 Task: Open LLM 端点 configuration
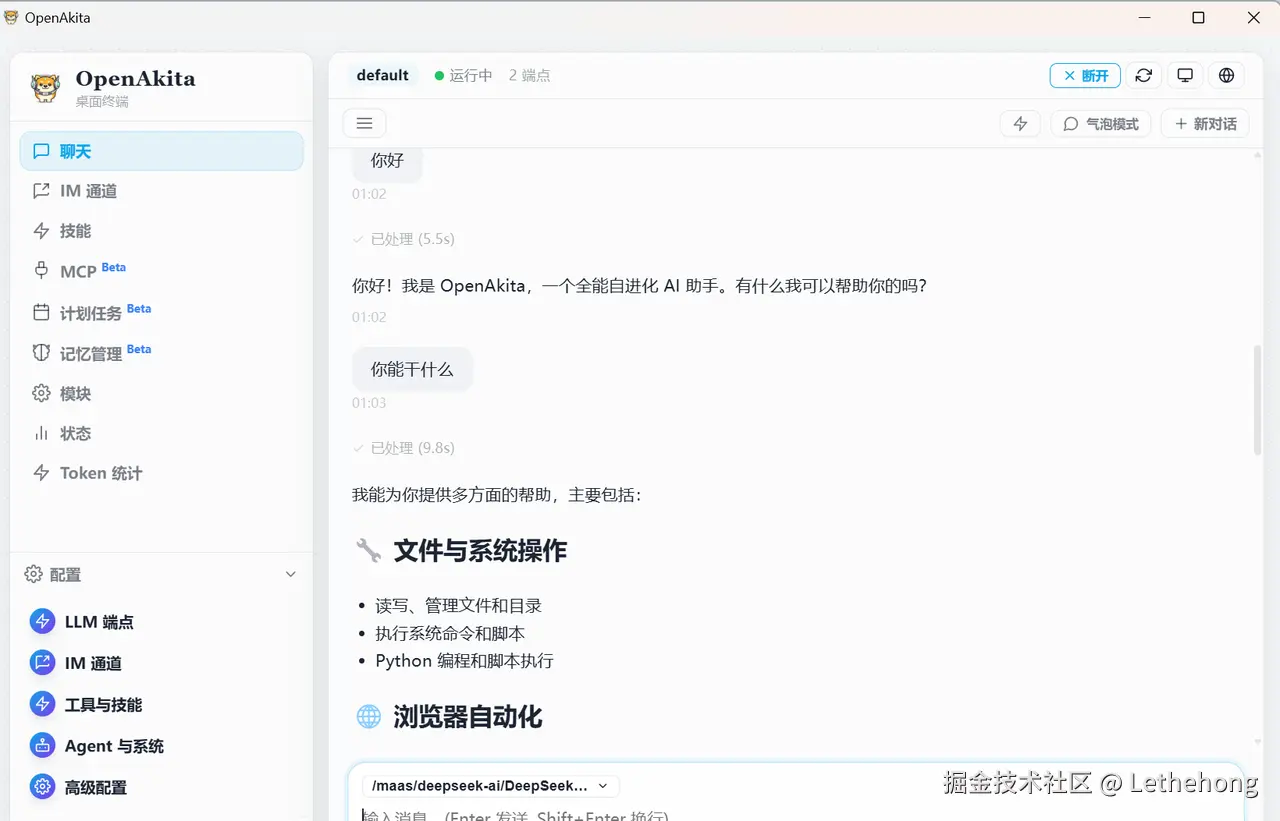161,622
